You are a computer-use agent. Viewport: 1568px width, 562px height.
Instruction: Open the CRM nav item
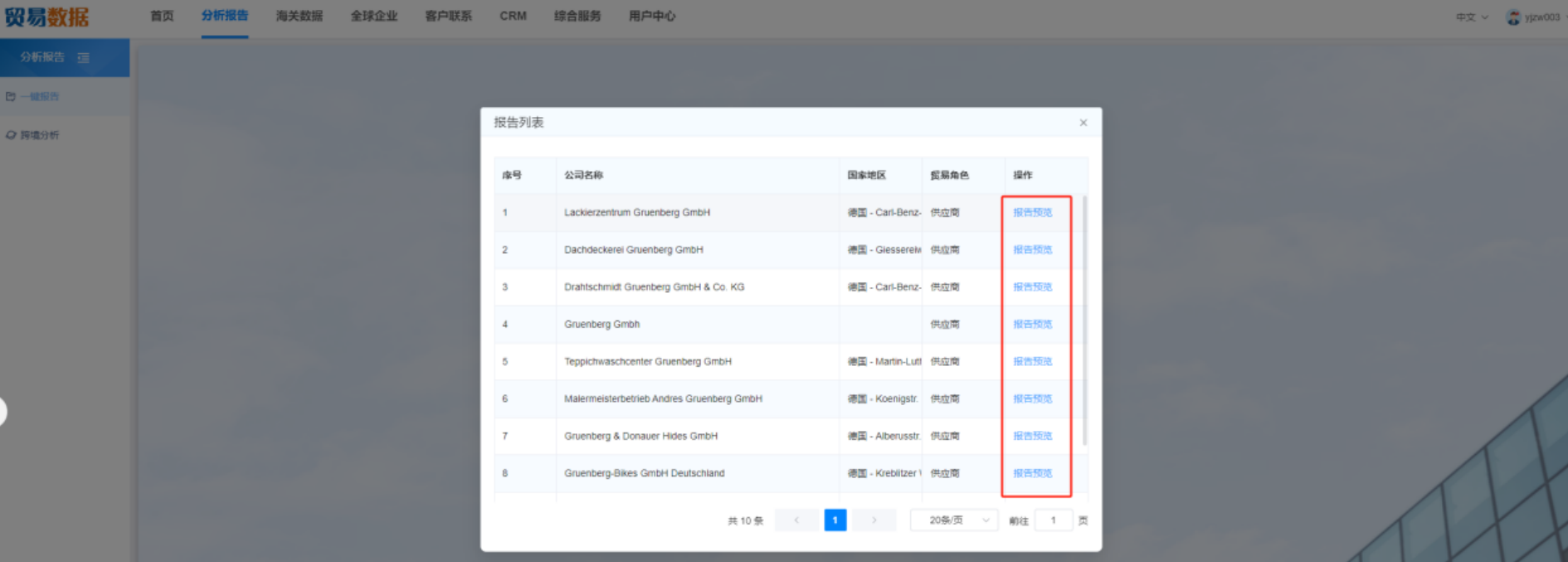pos(514,16)
